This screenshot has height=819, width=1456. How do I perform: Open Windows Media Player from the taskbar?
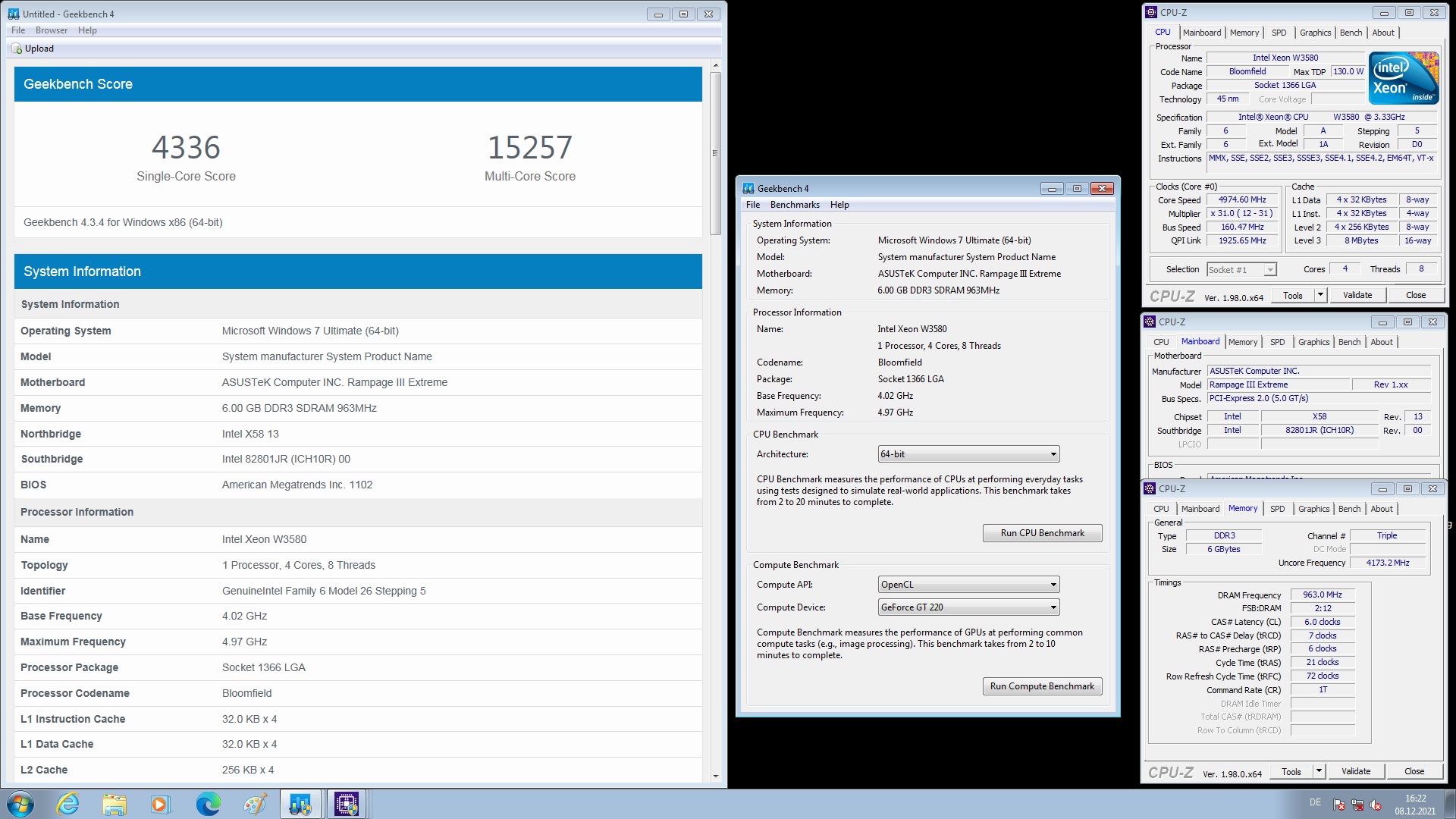pos(161,804)
